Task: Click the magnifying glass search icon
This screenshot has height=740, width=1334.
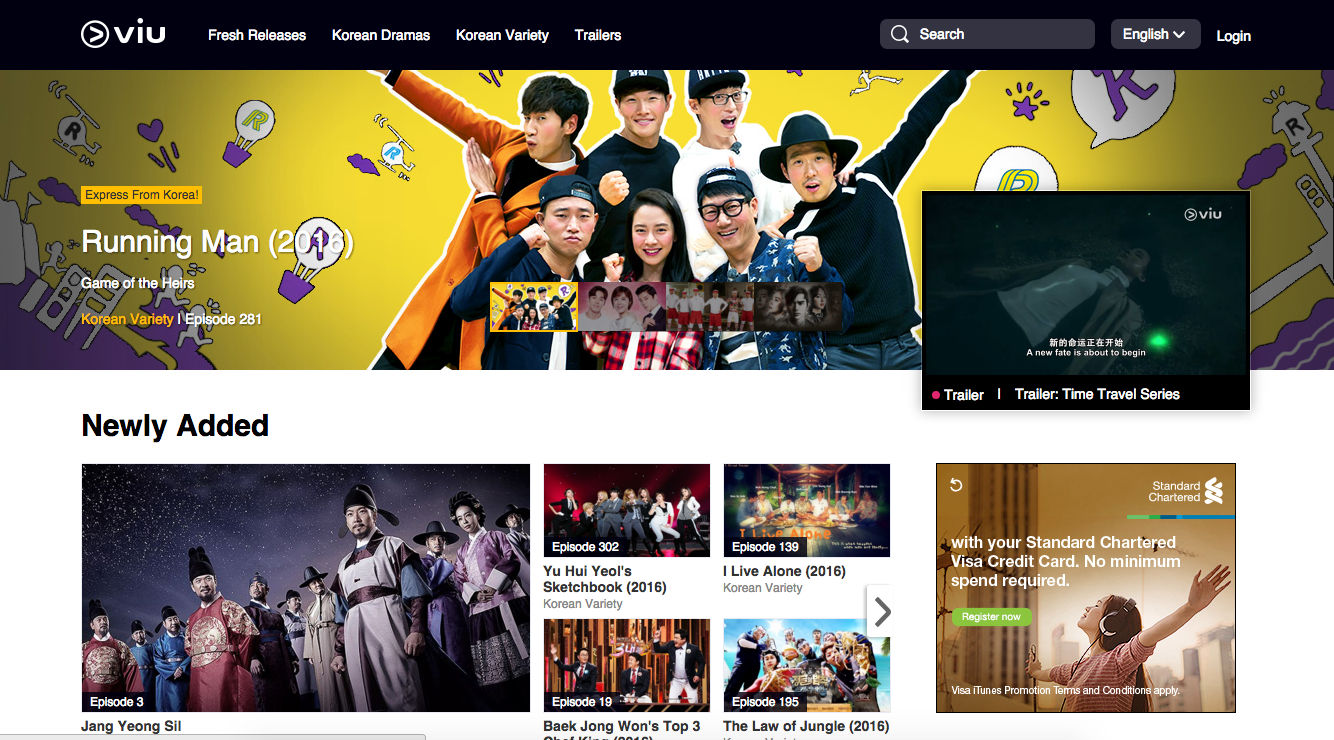Action: [x=900, y=34]
